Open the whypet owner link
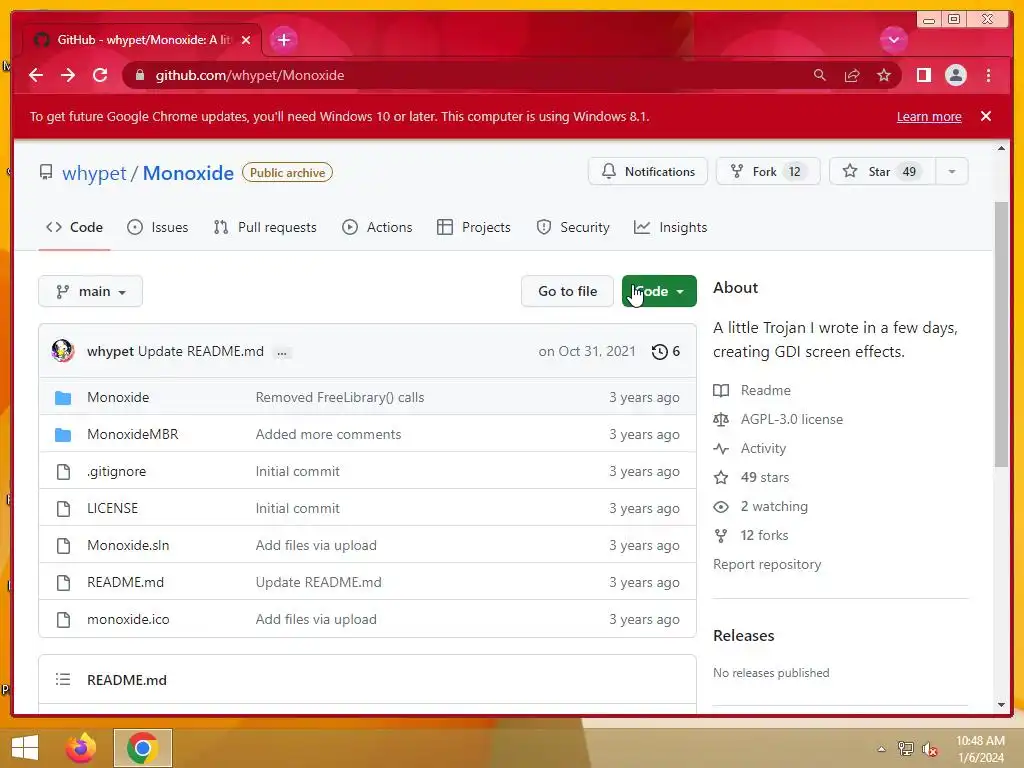 (94, 173)
